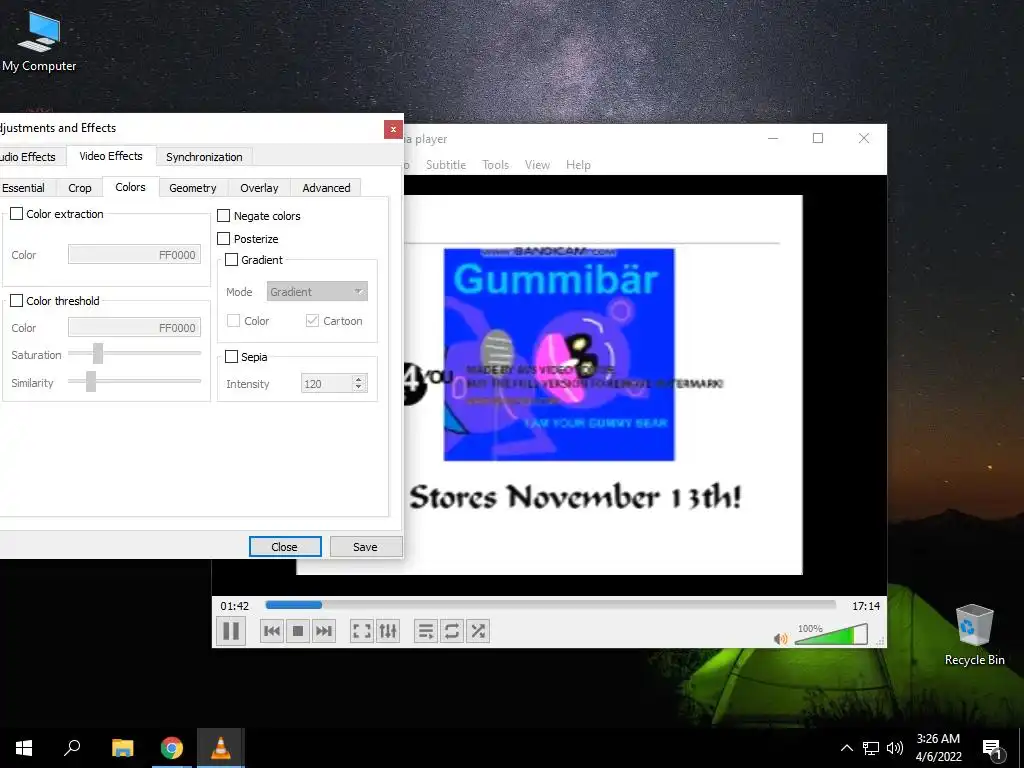1024x768 pixels.
Task: Toggle loop repeat mode icon
Action: tap(451, 631)
